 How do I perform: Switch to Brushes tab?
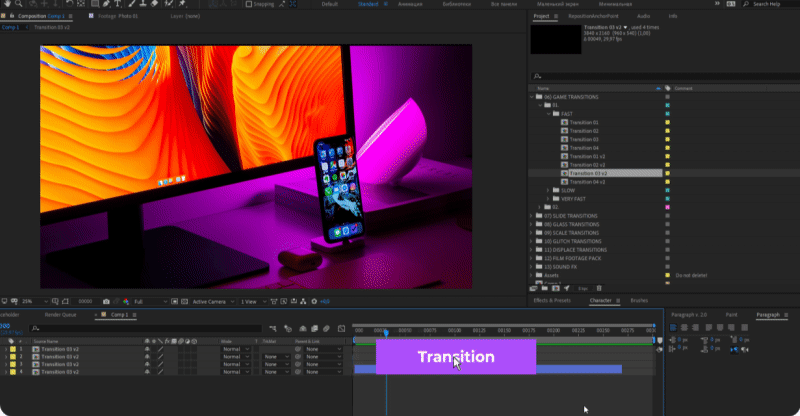(x=639, y=301)
